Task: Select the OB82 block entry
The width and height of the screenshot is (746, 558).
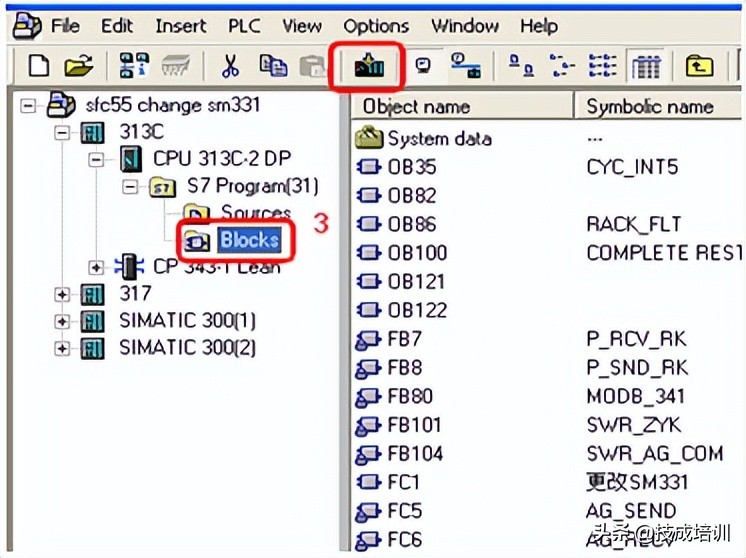Action: tap(412, 196)
